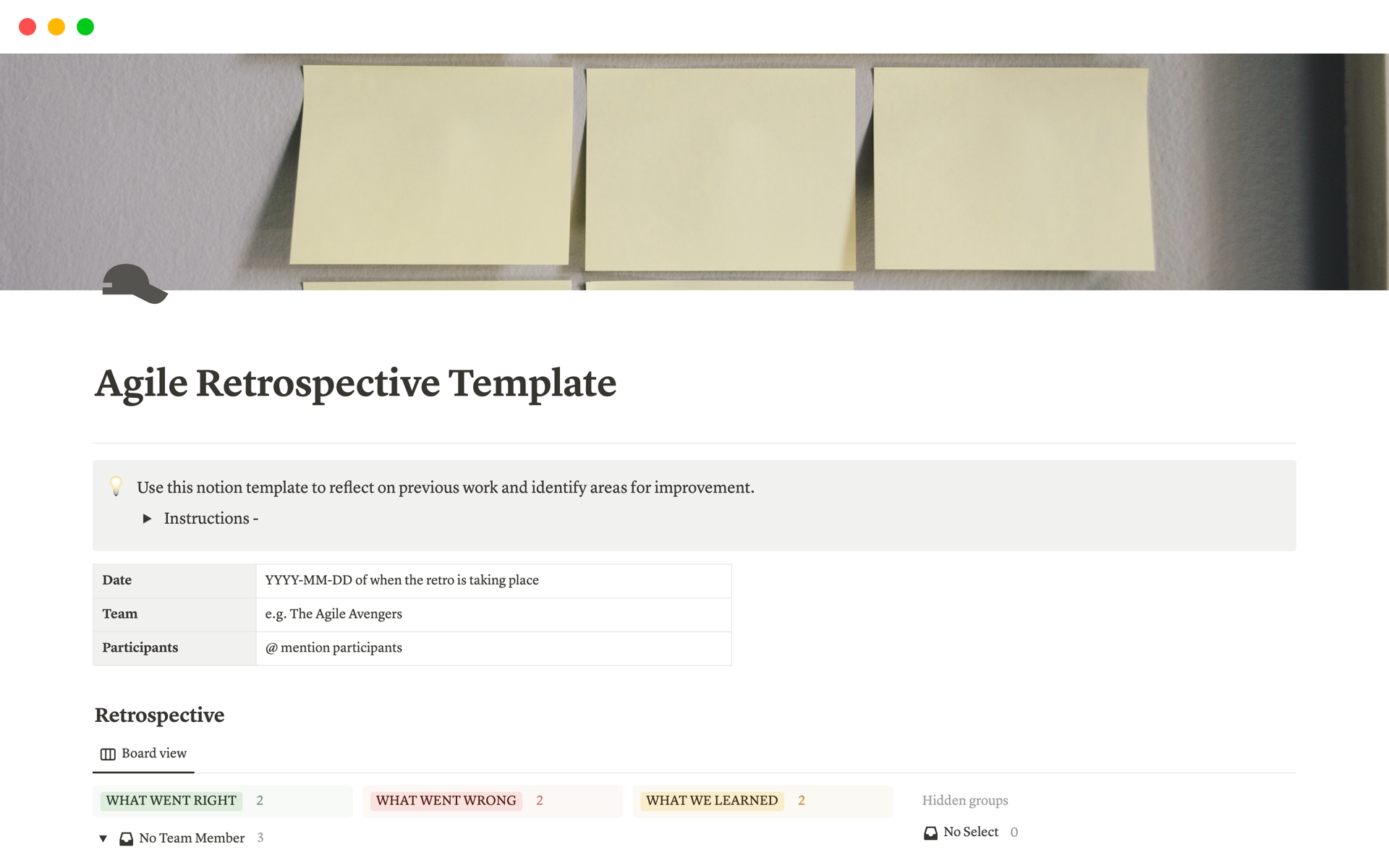1389x868 pixels.
Task: Expand the Hidden groups section
Action: 966,799
